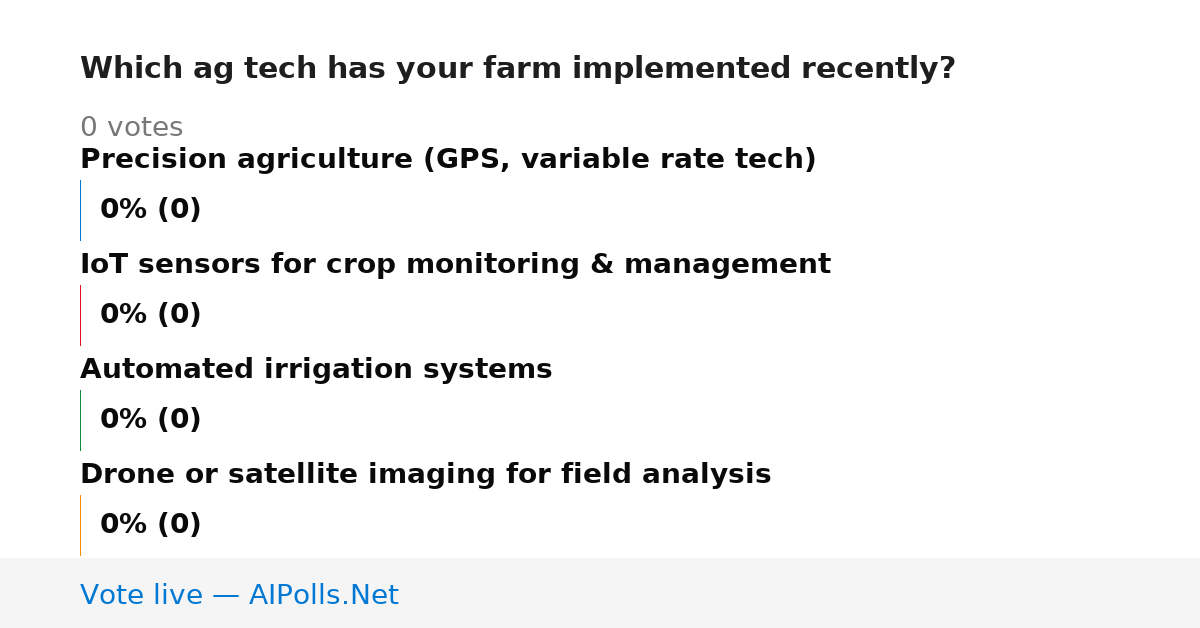1200x628 pixels.
Task: Click the orange Drone imaging result bar
Action: tap(80, 525)
